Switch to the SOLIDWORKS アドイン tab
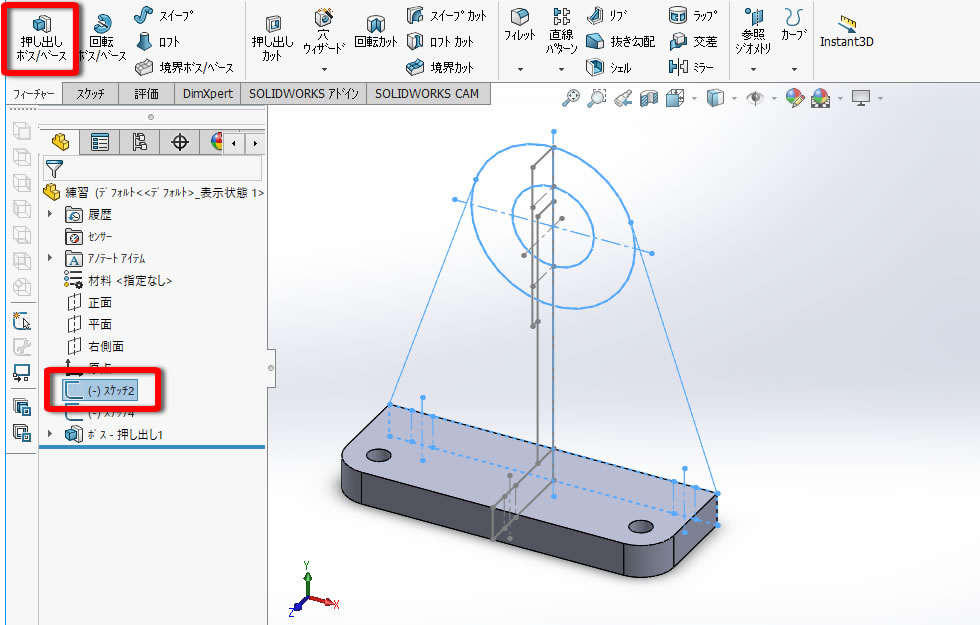Viewport: 980px width, 625px height. tap(304, 94)
